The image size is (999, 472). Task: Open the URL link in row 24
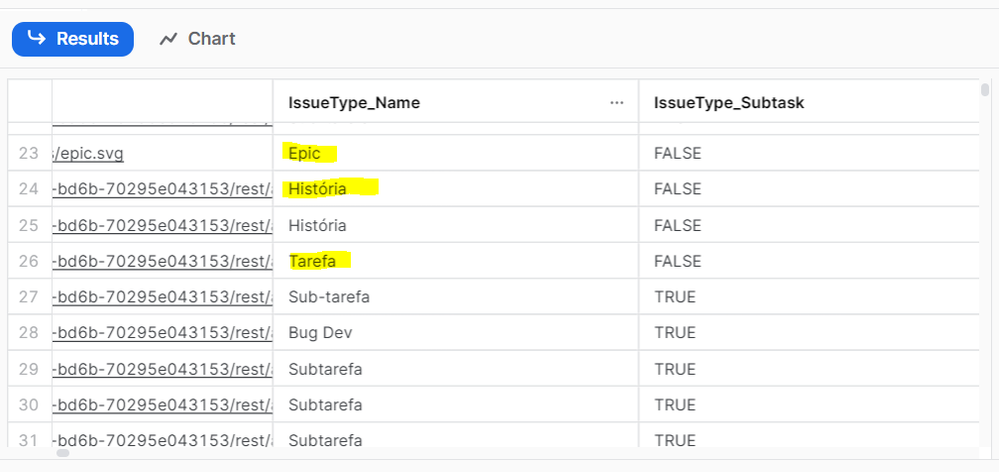point(162,189)
